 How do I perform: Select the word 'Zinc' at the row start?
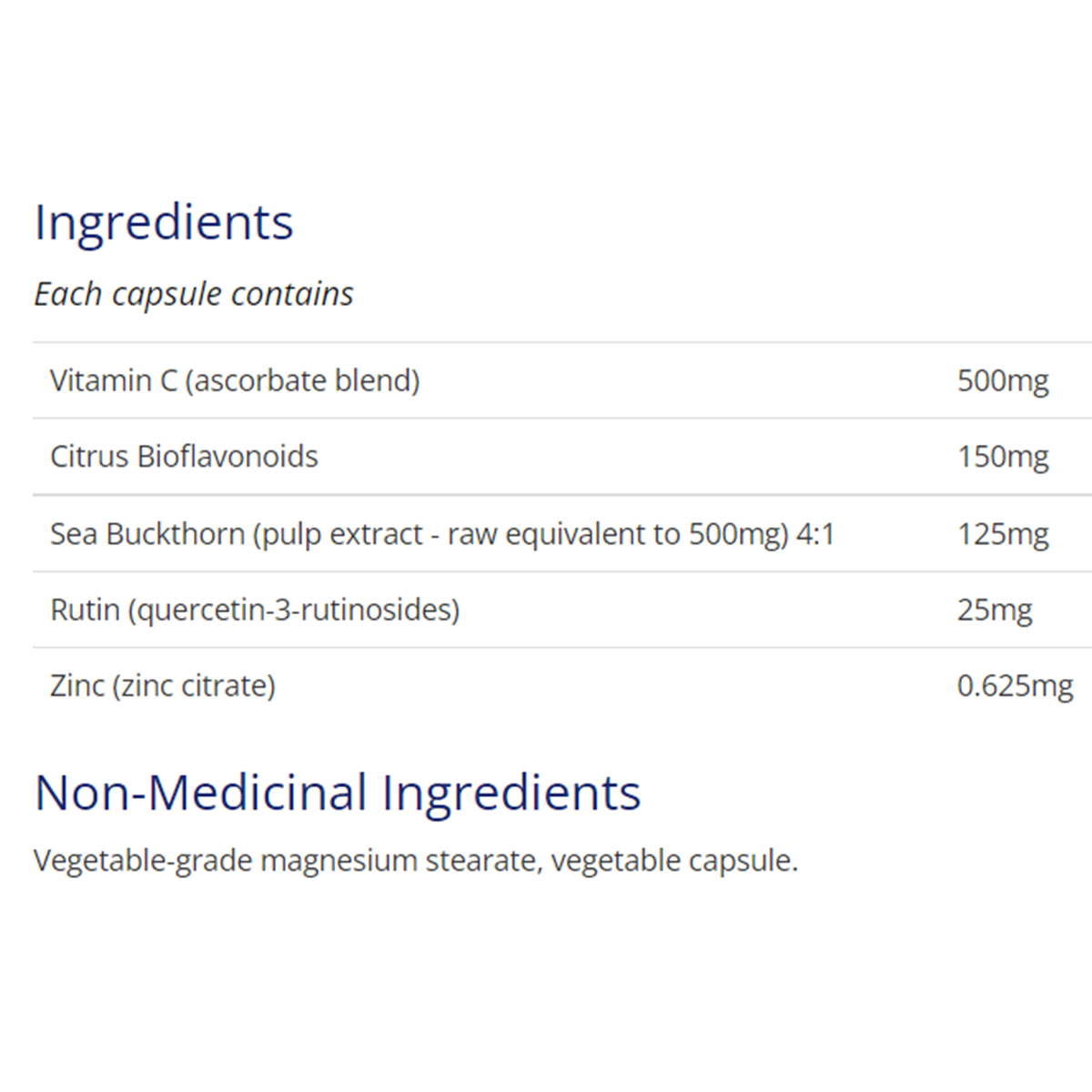tap(77, 685)
